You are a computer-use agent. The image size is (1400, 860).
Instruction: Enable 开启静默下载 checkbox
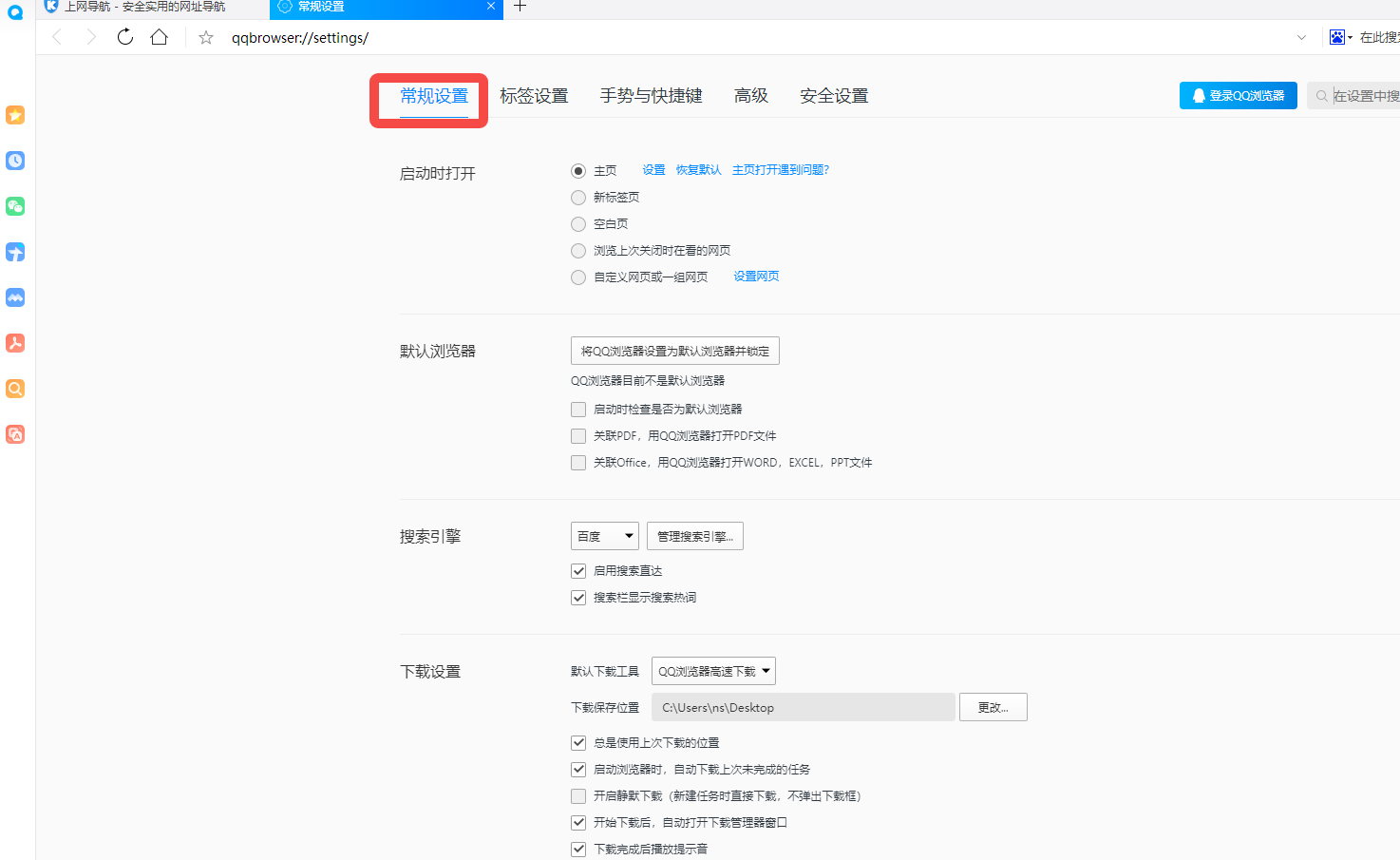coord(578,796)
